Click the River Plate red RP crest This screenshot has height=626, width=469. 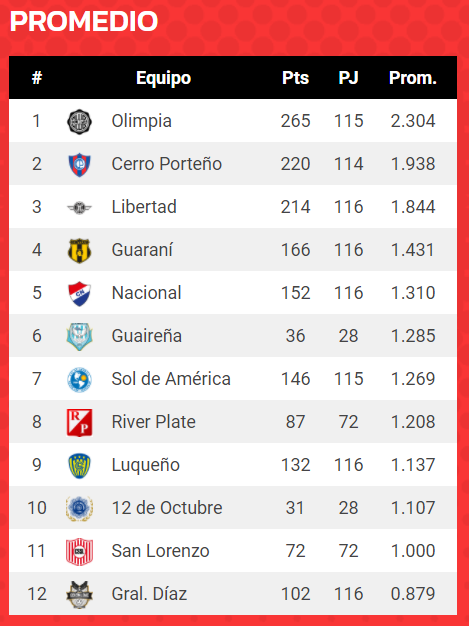(x=79, y=422)
